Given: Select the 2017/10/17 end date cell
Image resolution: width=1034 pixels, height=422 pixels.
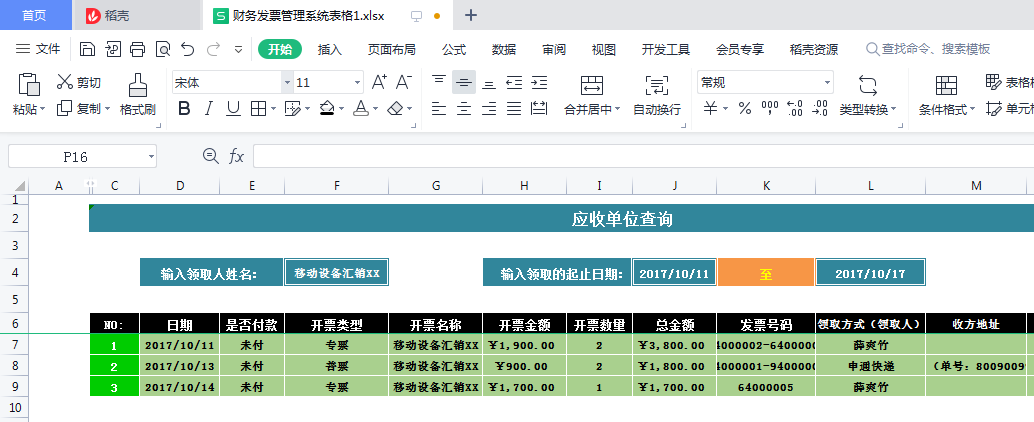Looking at the screenshot, I should 870,273.
